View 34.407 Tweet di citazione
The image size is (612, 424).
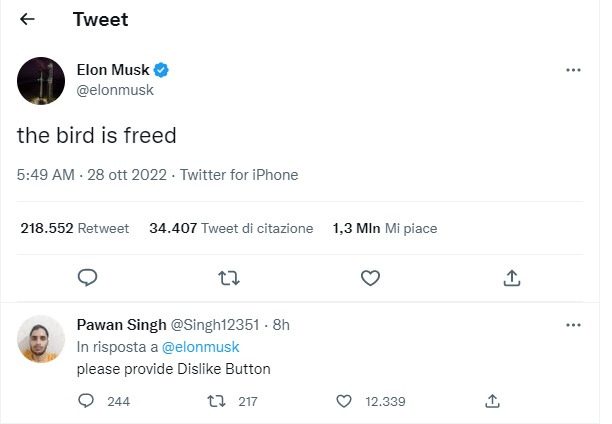click(x=231, y=228)
